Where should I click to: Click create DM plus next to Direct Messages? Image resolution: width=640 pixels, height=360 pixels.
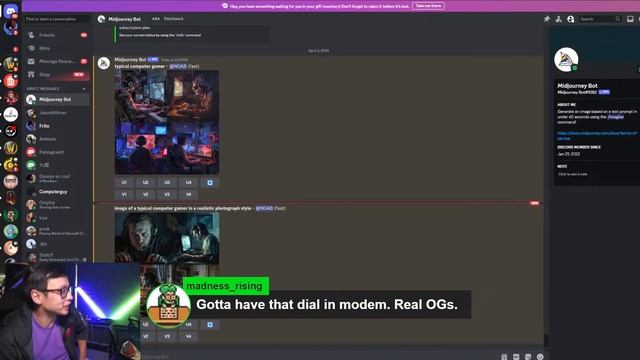pos(84,89)
